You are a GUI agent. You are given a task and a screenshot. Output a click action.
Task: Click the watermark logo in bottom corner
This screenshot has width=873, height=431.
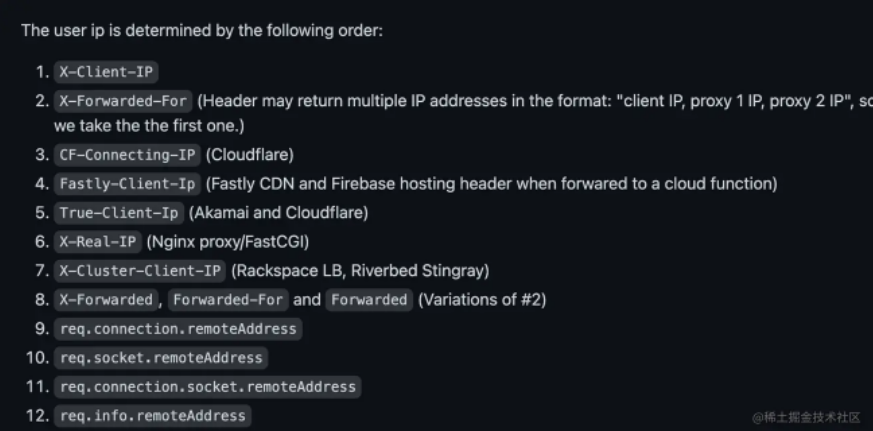[x=757, y=416]
